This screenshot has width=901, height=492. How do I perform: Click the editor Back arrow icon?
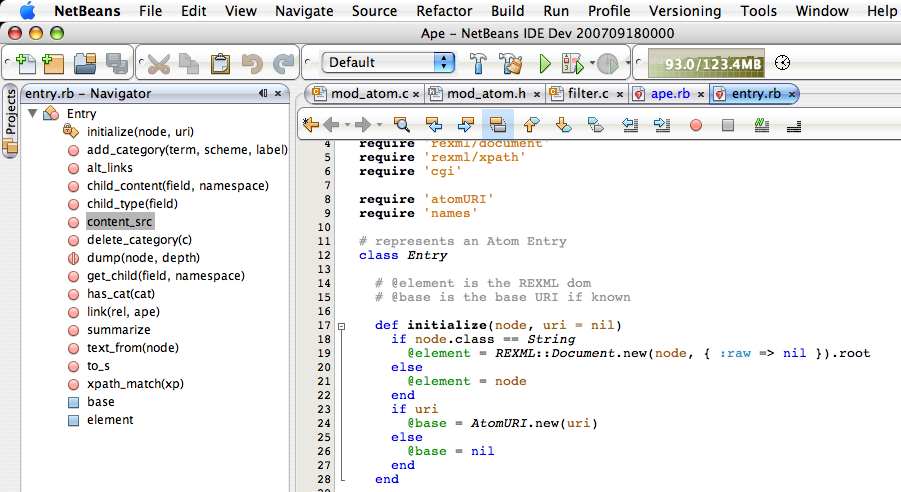(332, 124)
